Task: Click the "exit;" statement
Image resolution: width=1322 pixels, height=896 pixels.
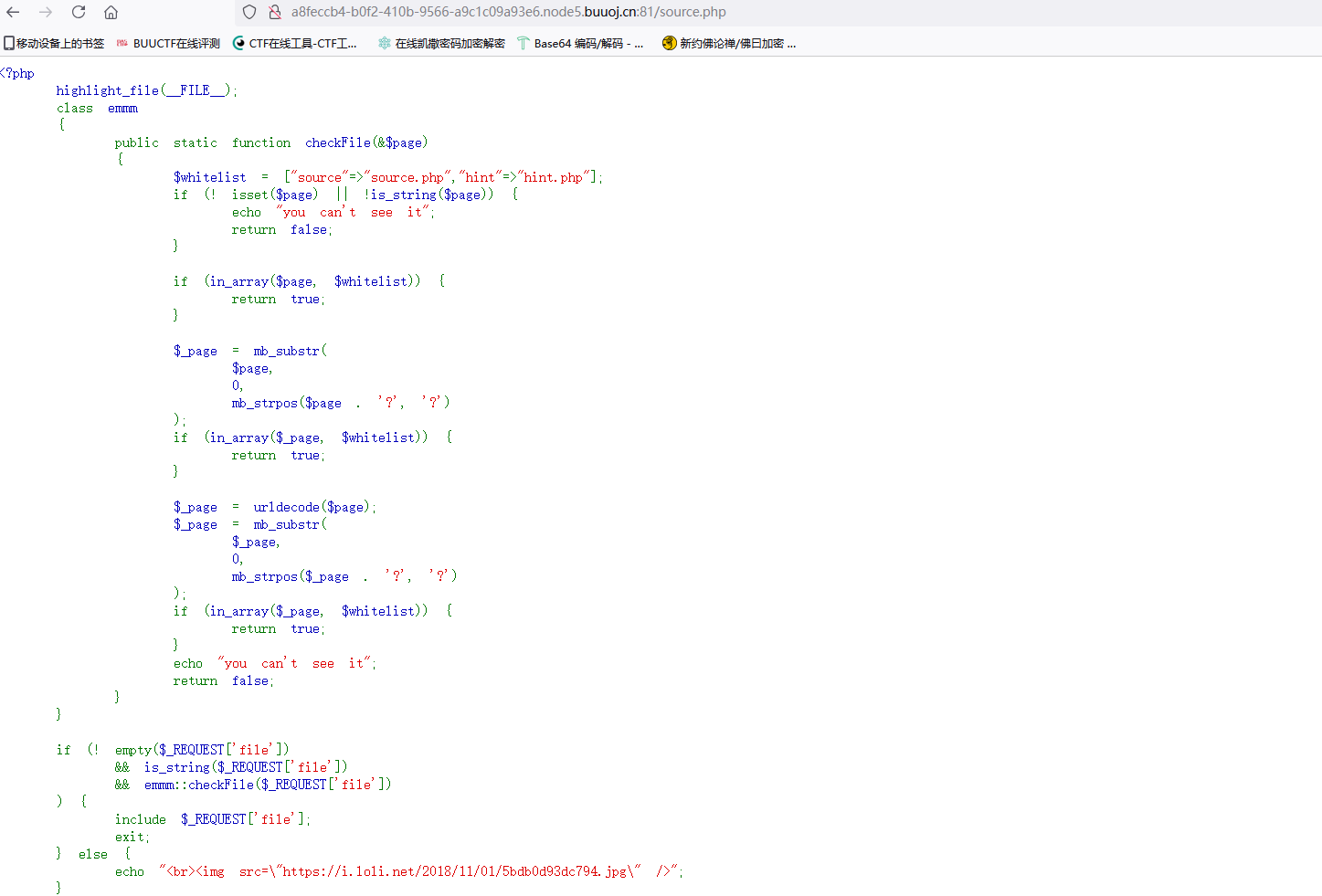Action: pyautogui.click(x=132, y=837)
